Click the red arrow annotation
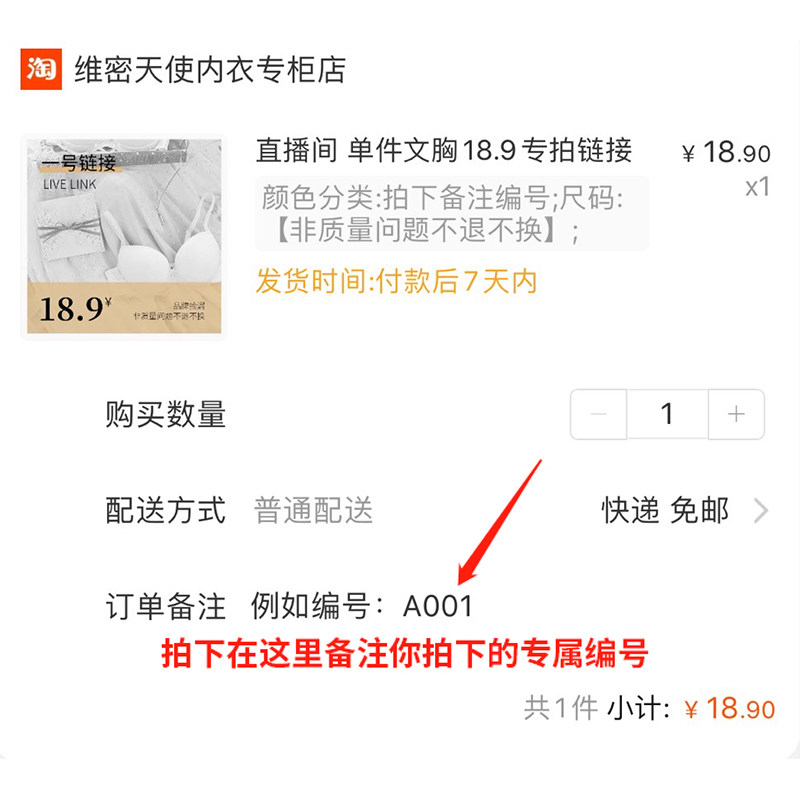This screenshot has height=800, width=800. (x=499, y=522)
